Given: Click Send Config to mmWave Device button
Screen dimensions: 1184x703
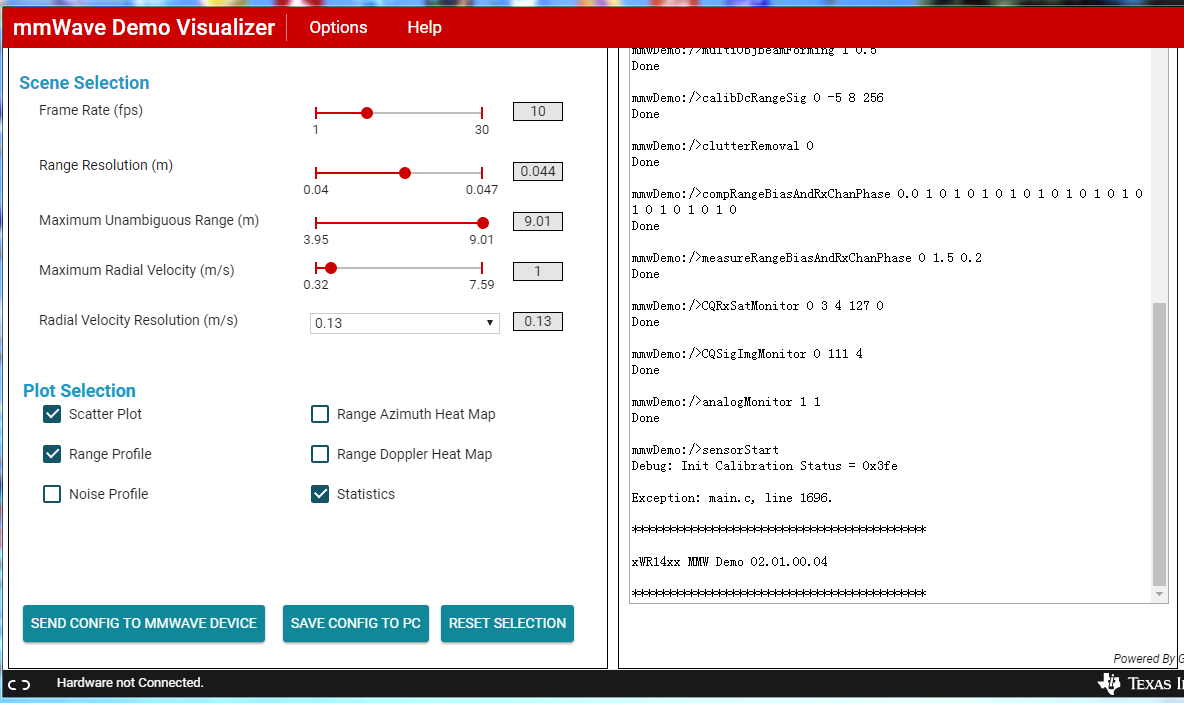Looking at the screenshot, I should [x=143, y=624].
